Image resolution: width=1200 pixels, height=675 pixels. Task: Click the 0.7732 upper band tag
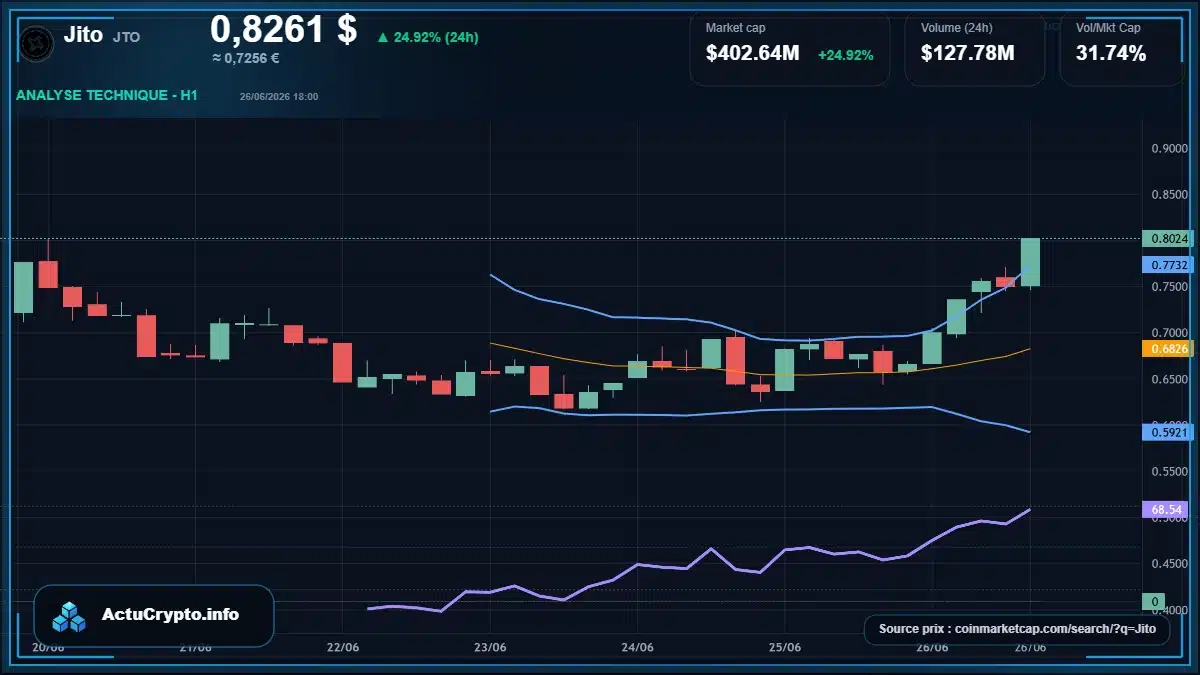(1167, 265)
